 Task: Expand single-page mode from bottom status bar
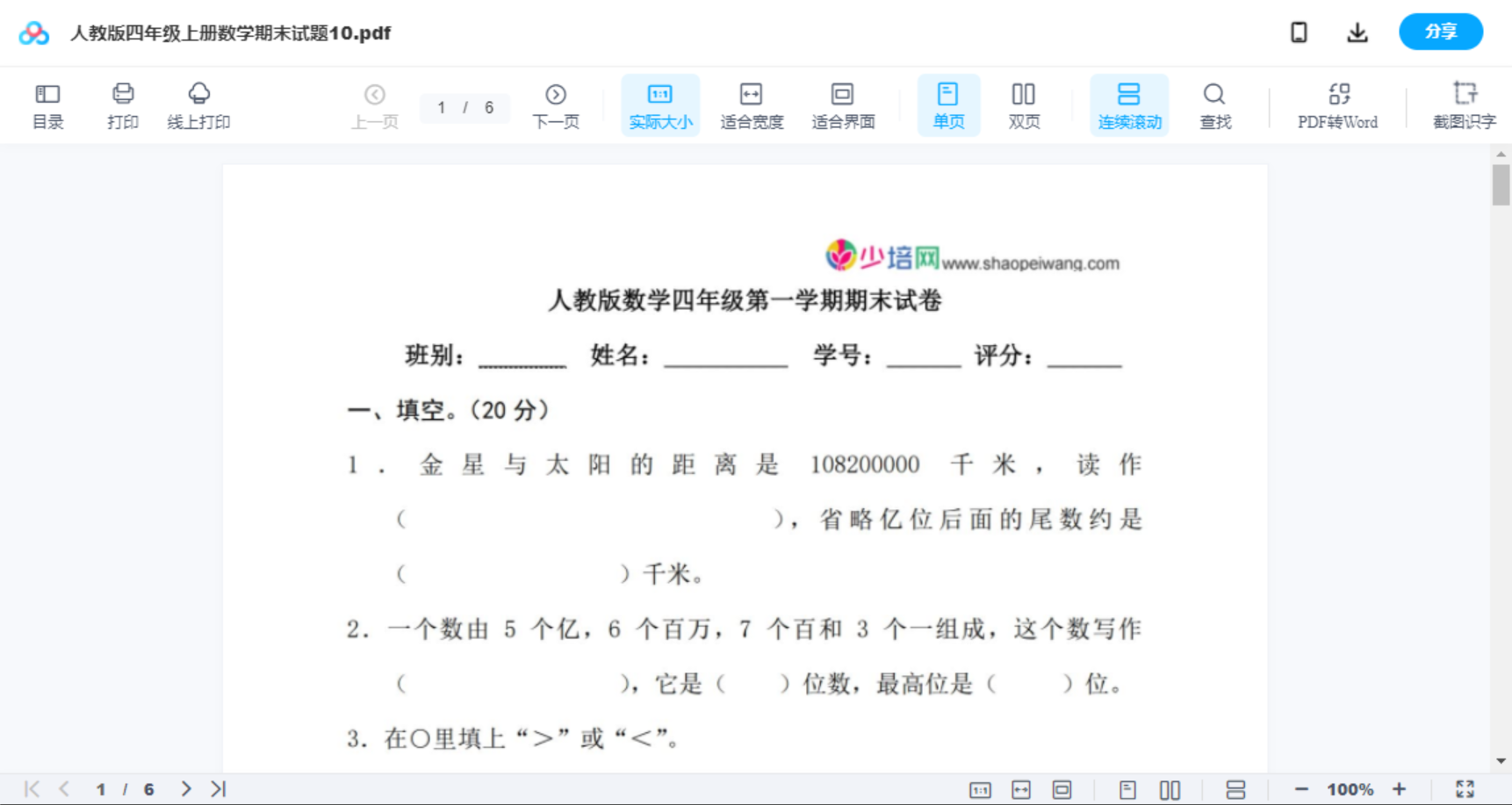1127,788
